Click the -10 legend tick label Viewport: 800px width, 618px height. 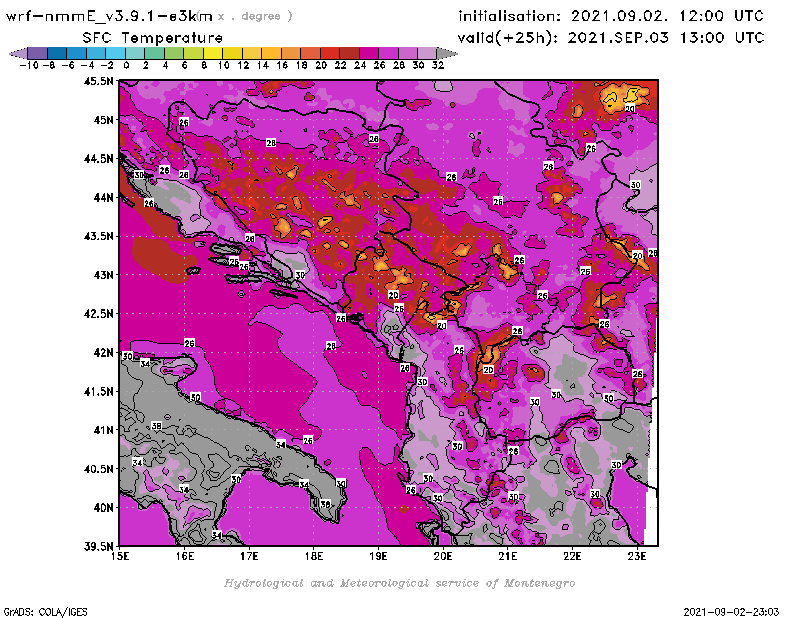29,66
